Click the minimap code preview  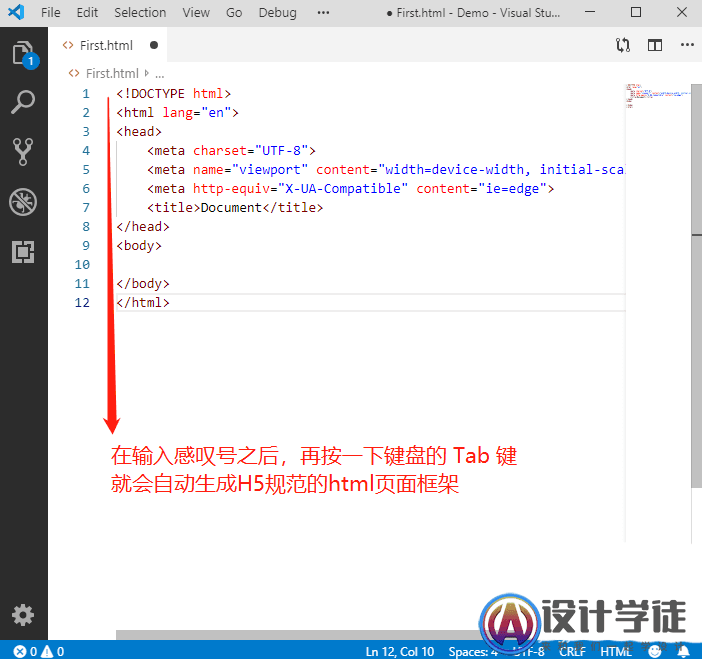click(655, 96)
